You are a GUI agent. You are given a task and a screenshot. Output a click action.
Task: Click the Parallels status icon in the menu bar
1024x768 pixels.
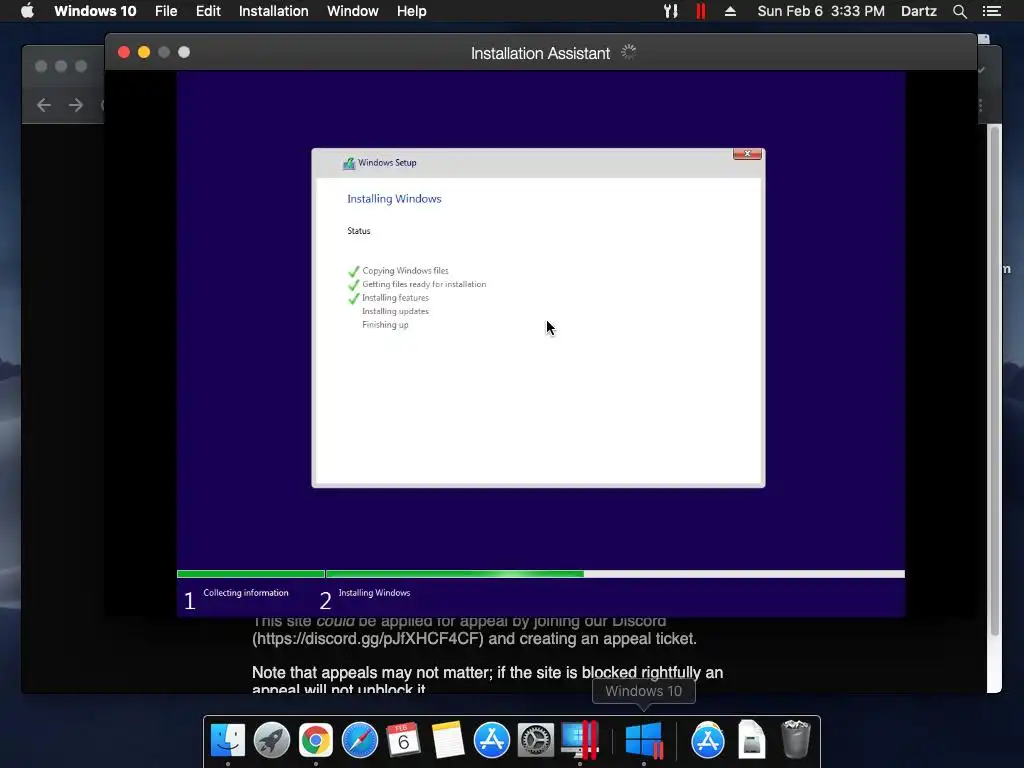[x=701, y=11]
